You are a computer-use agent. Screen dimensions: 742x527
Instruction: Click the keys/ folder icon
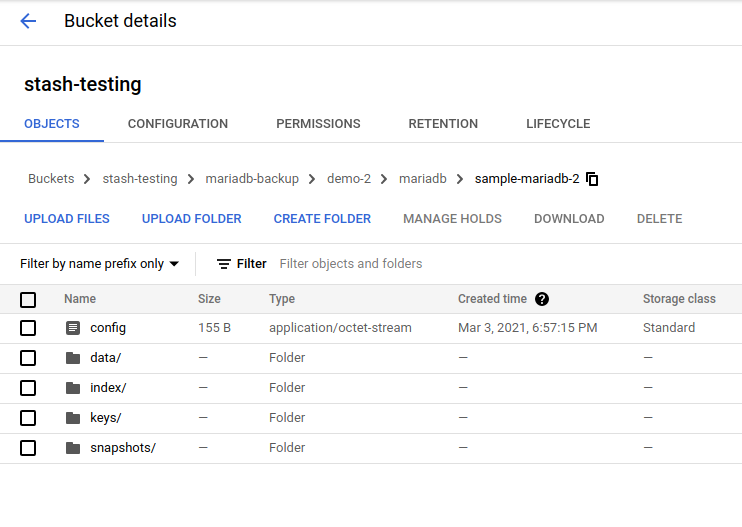pos(72,418)
